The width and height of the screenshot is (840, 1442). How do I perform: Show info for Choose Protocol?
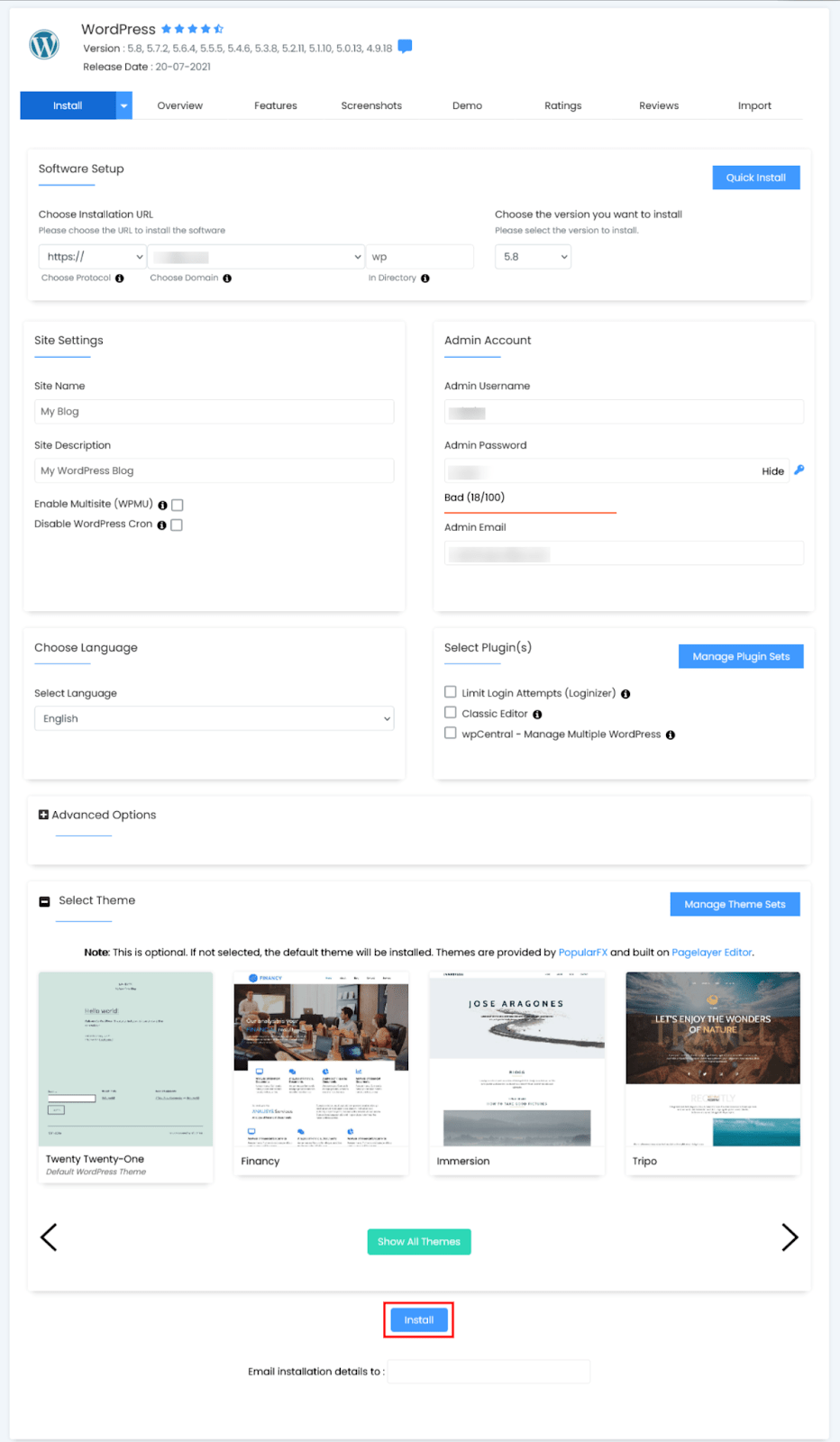(x=119, y=278)
